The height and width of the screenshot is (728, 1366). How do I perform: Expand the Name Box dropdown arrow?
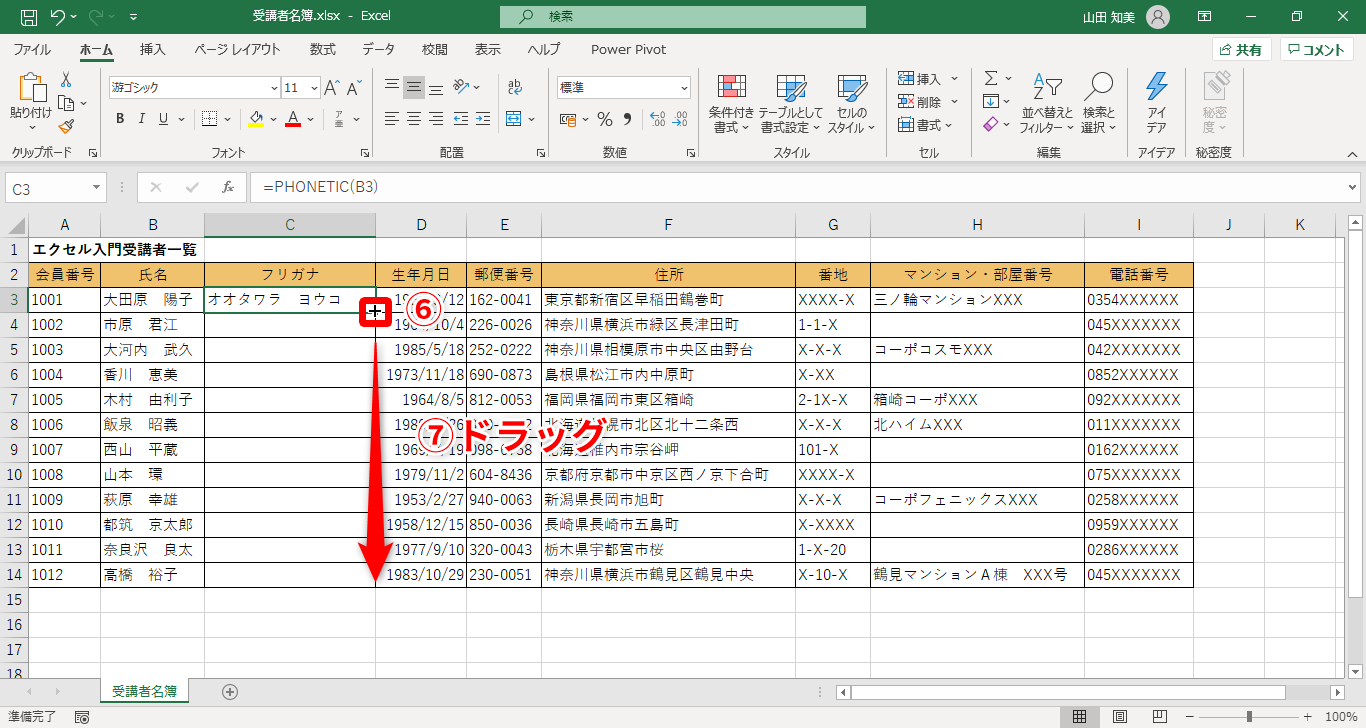click(x=97, y=188)
